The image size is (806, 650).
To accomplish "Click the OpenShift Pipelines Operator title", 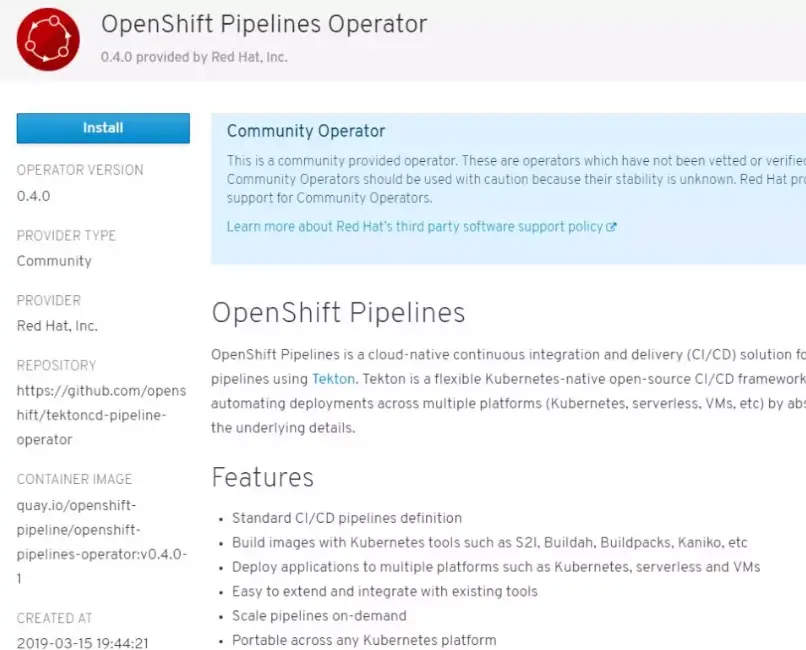I will [264, 24].
